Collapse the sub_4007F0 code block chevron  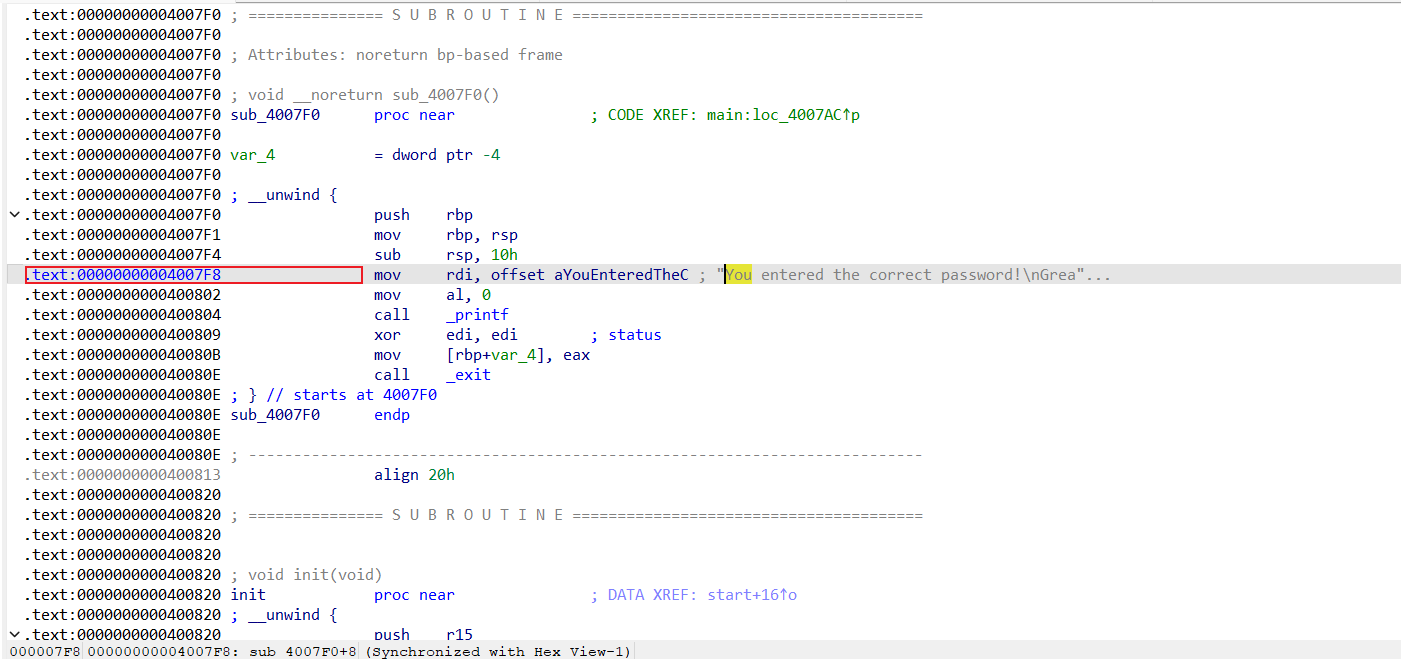coord(14,215)
